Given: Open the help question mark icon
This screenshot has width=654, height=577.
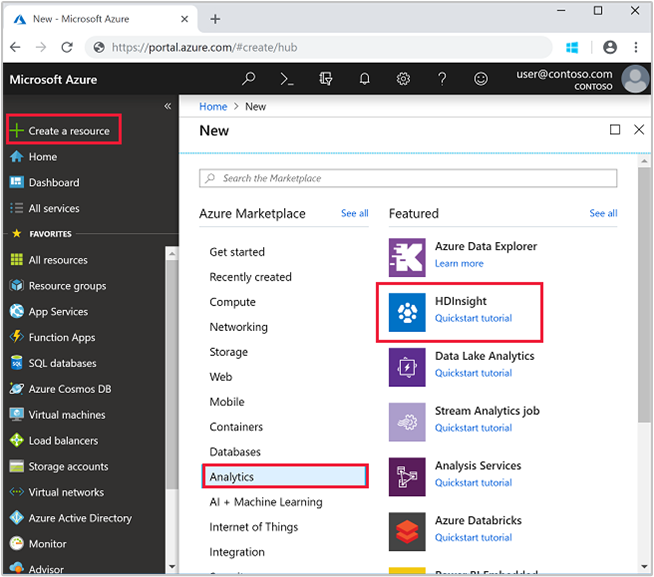Looking at the screenshot, I should pos(442,78).
